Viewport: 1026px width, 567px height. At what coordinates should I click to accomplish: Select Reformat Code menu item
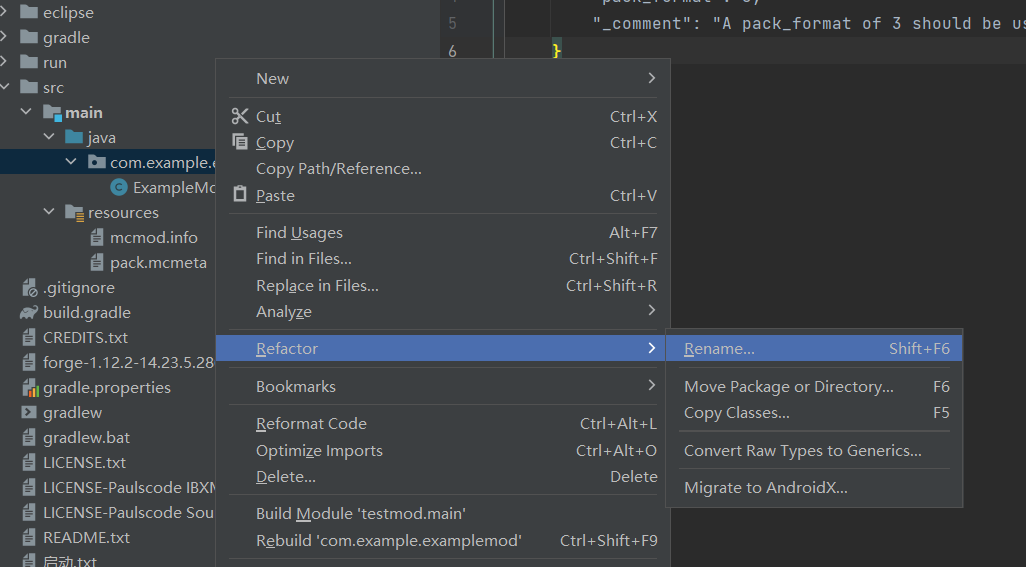click(311, 423)
